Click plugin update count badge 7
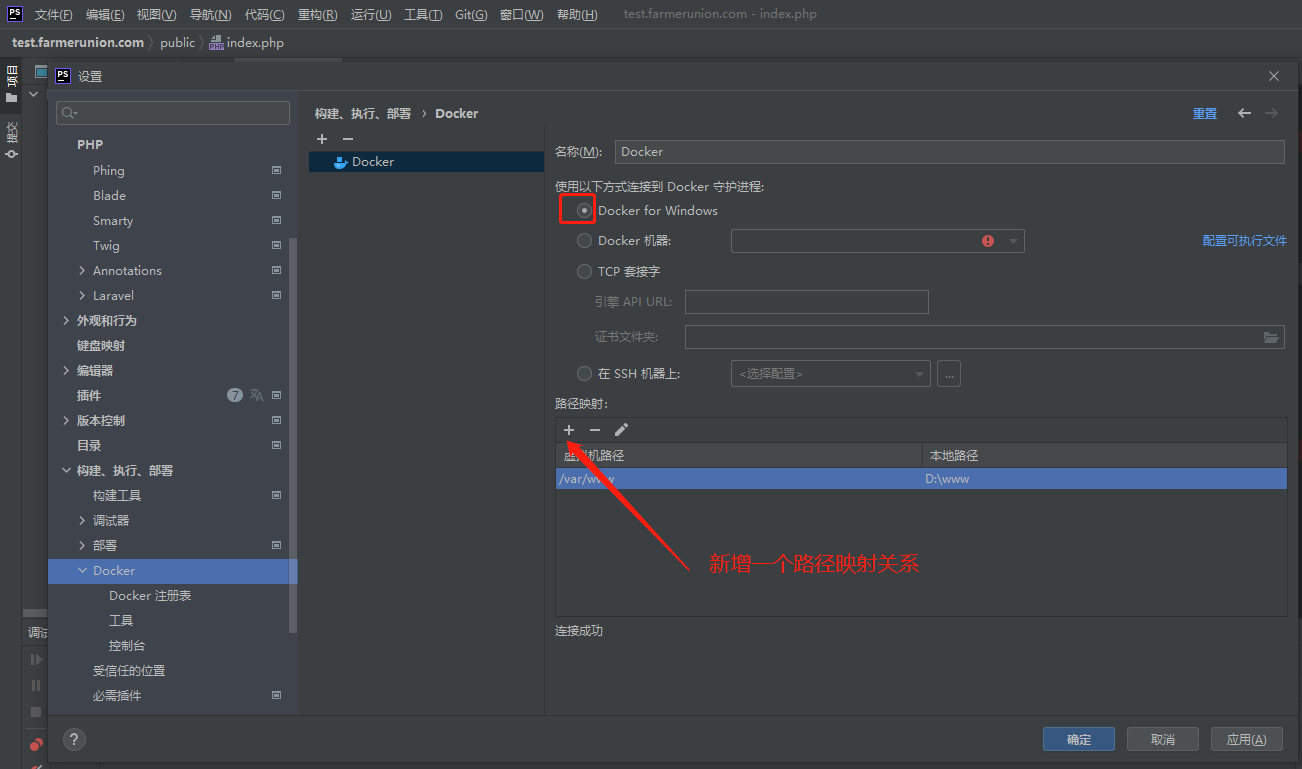 tap(235, 395)
